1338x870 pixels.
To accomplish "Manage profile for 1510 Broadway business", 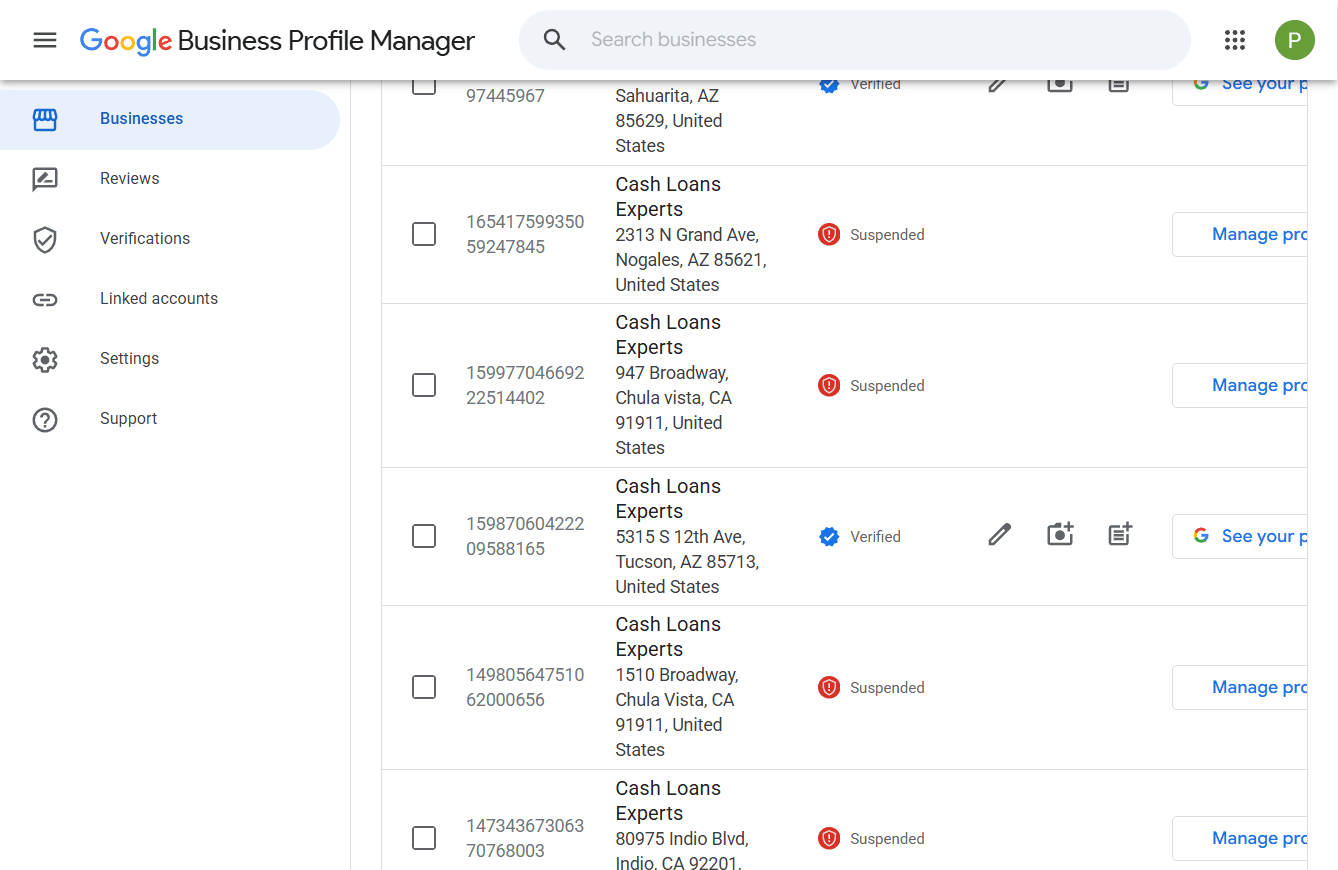I will [x=1240, y=687].
